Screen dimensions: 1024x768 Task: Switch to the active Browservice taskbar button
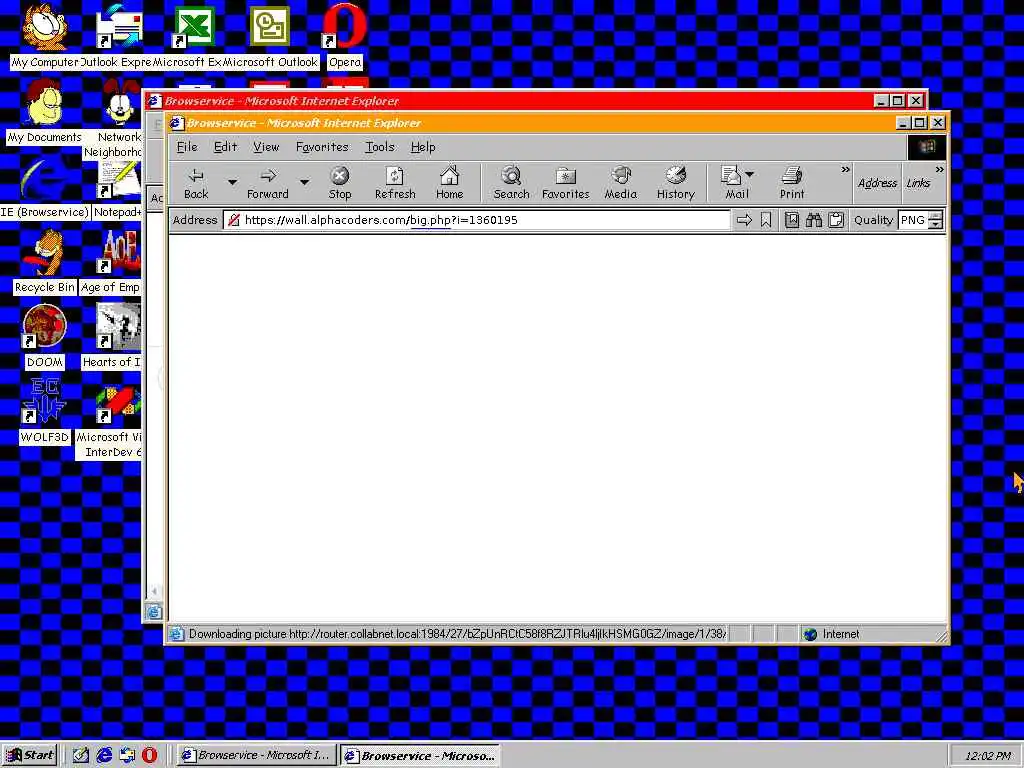(x=420, y=756)
